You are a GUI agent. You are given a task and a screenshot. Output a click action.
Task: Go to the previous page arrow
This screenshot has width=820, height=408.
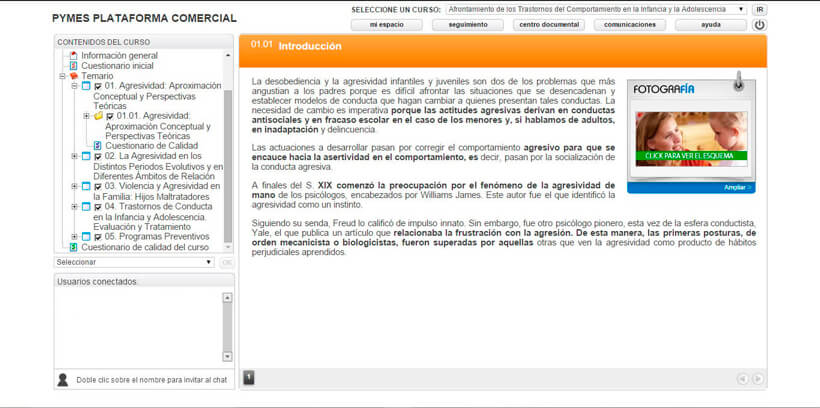pyautogui.click(x=743, y=379)
